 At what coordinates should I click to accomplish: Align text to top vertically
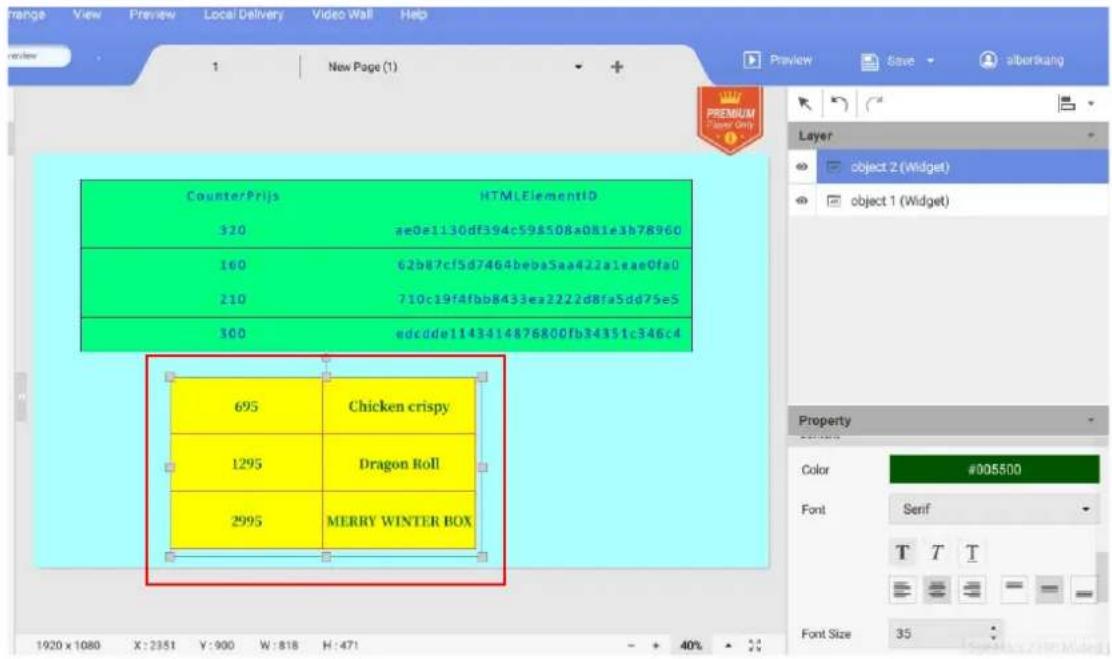1014,588
